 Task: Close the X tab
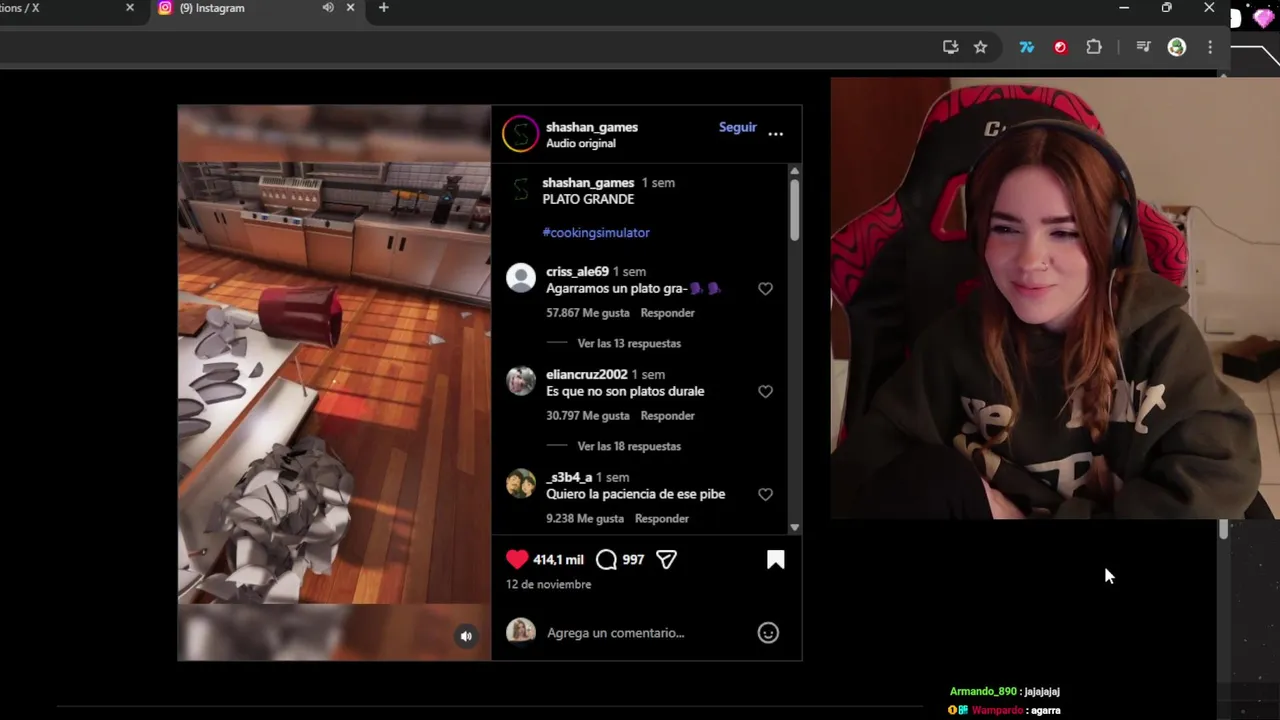point(129,8)
